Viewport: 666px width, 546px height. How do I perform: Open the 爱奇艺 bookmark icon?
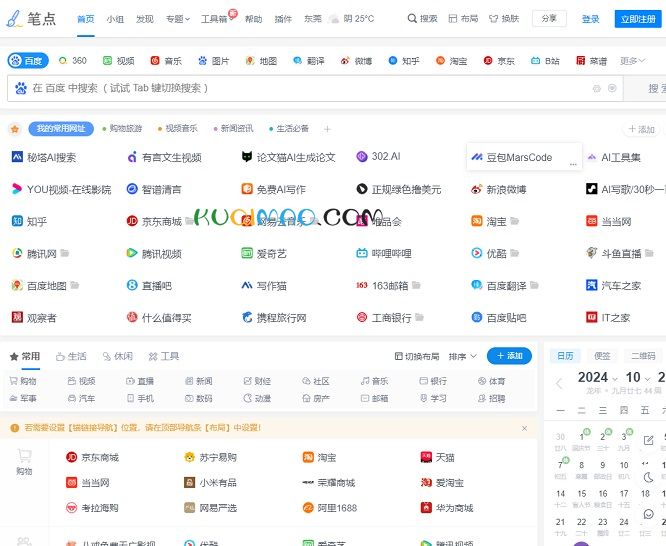point(247,254)
